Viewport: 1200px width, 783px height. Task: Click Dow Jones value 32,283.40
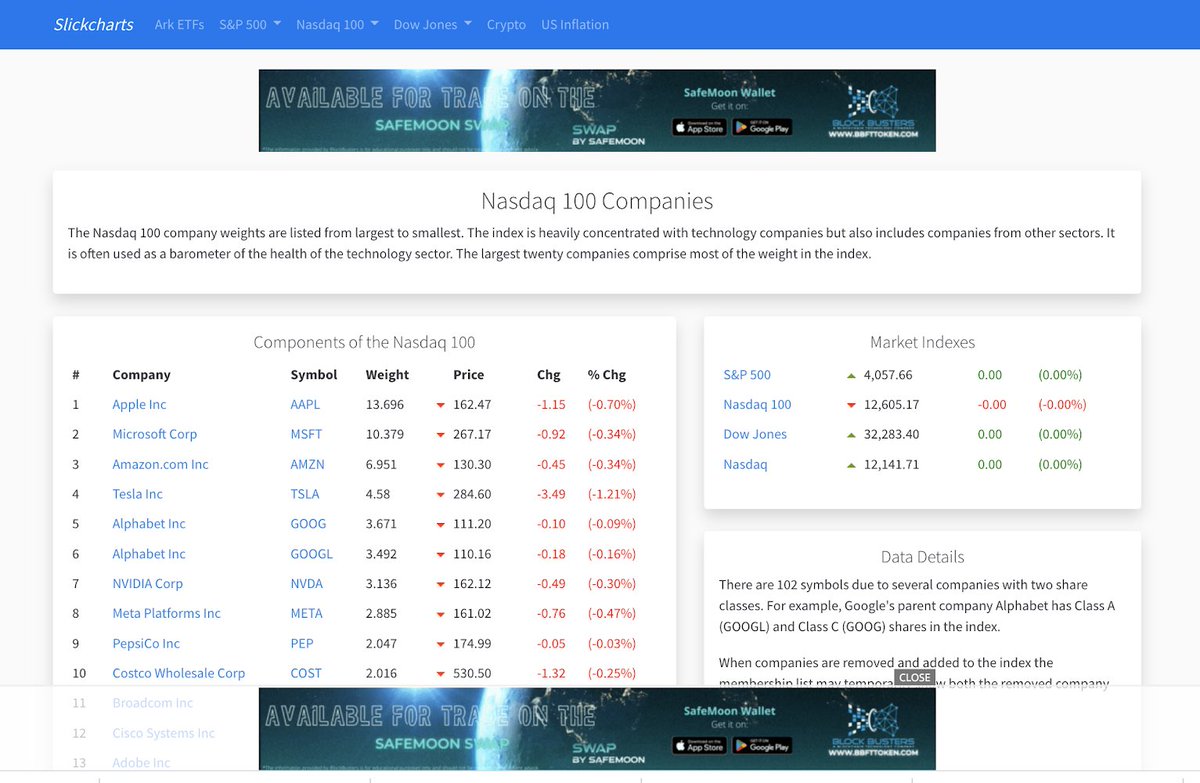point(890,434)
